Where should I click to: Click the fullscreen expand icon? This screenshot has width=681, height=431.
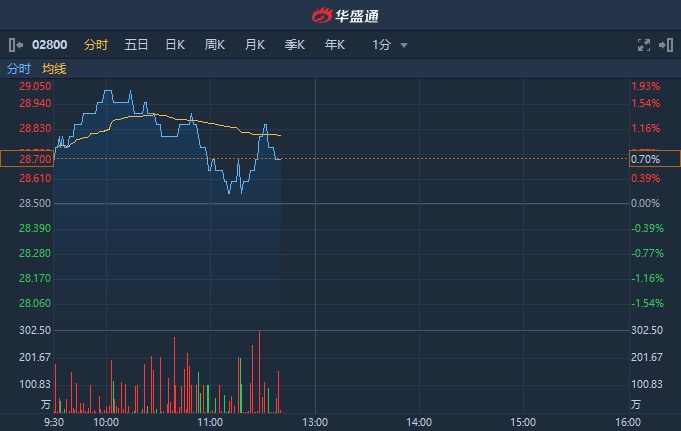click(x=644, y=44)
